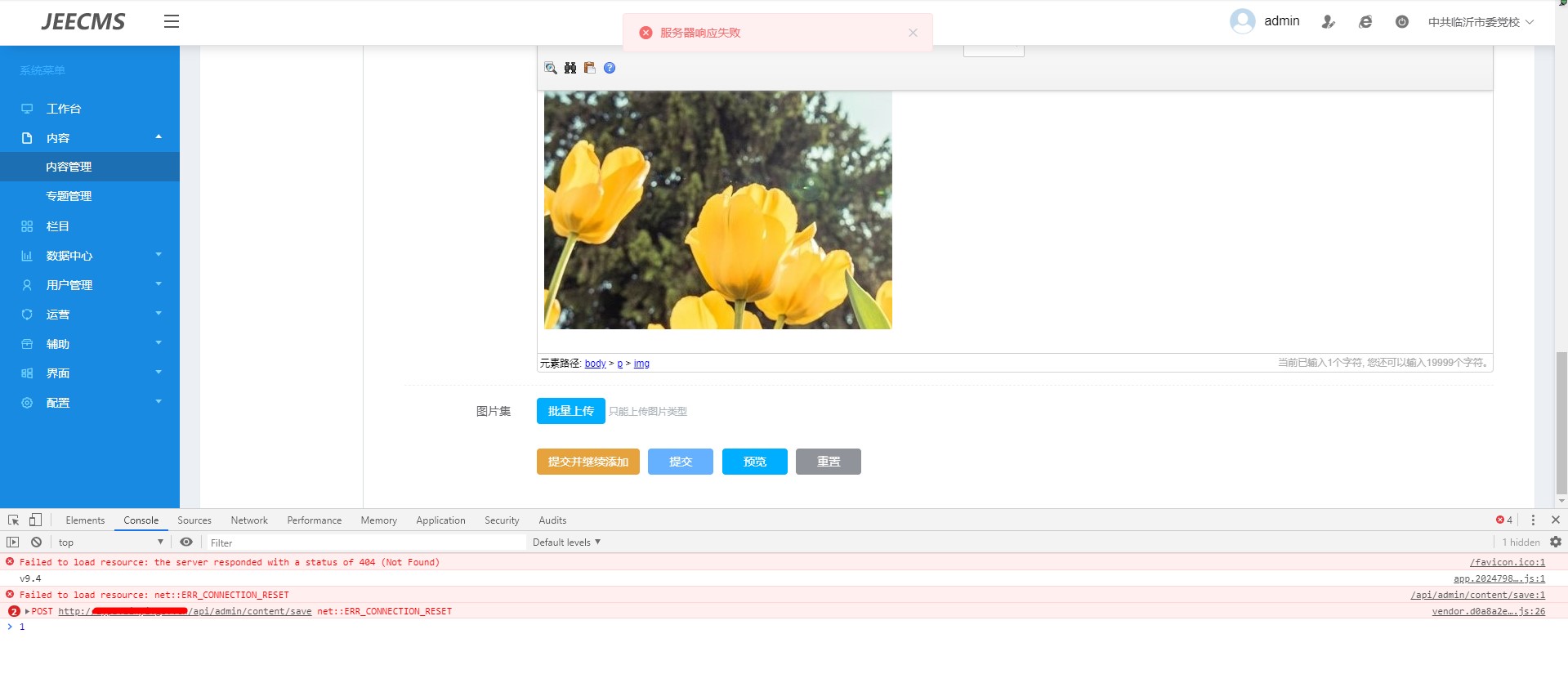Click the blue help icon in editor toolbar
Viewport: 1568px width, 692px height.
click(x=610, y=68)
